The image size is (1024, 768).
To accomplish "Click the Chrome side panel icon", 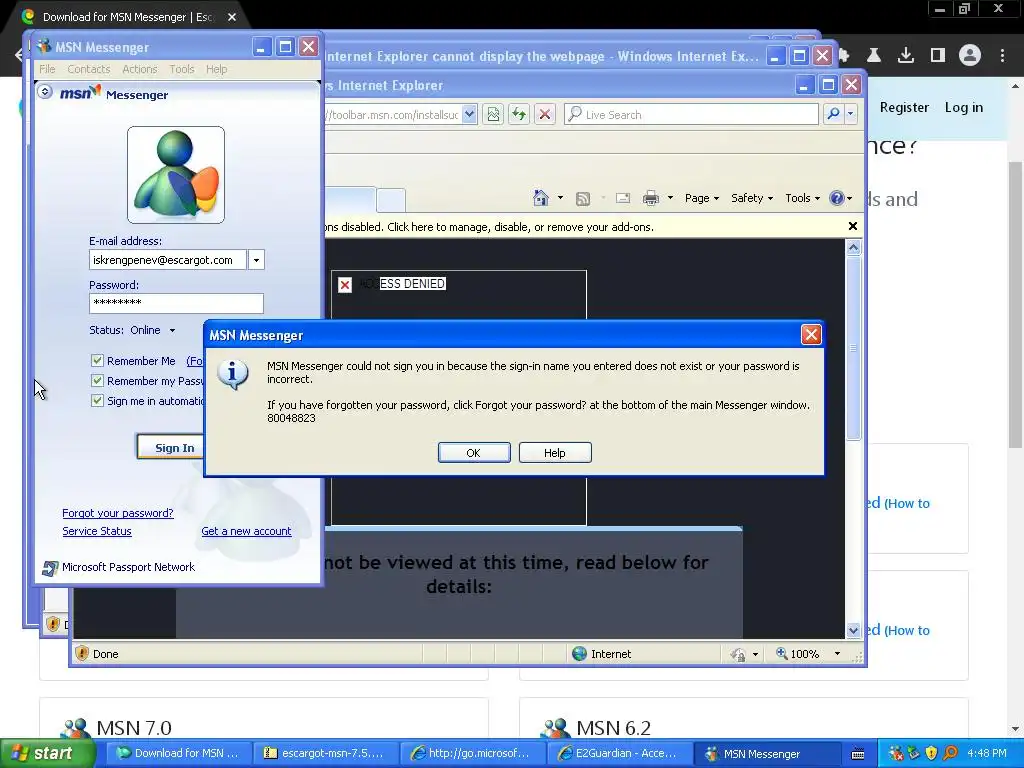I will pyautogui.click(x=938, y=56).
